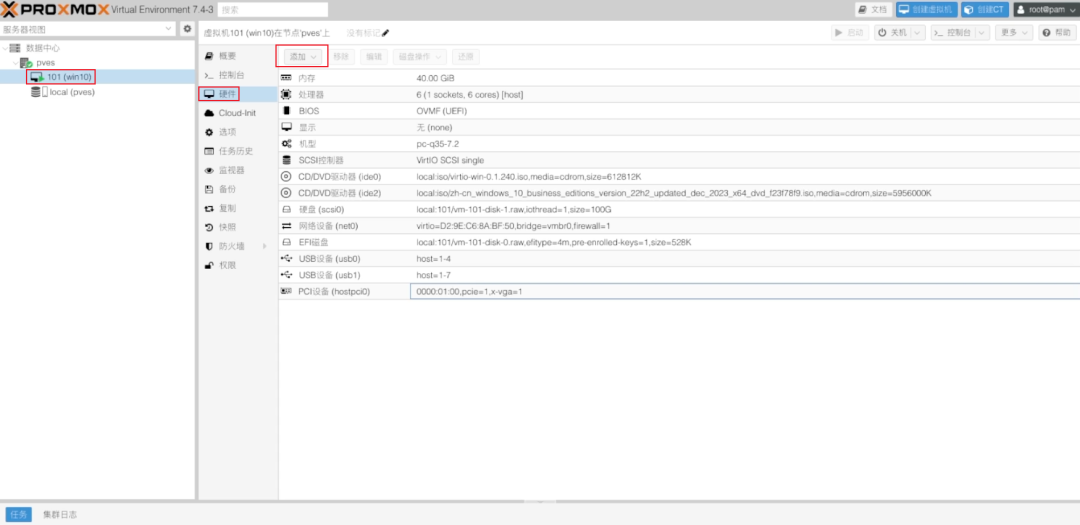Collapse the pves node in the tree
The height and width of the screenshot is (525, 1080).
pyautogui.click(x=14, y=62)
